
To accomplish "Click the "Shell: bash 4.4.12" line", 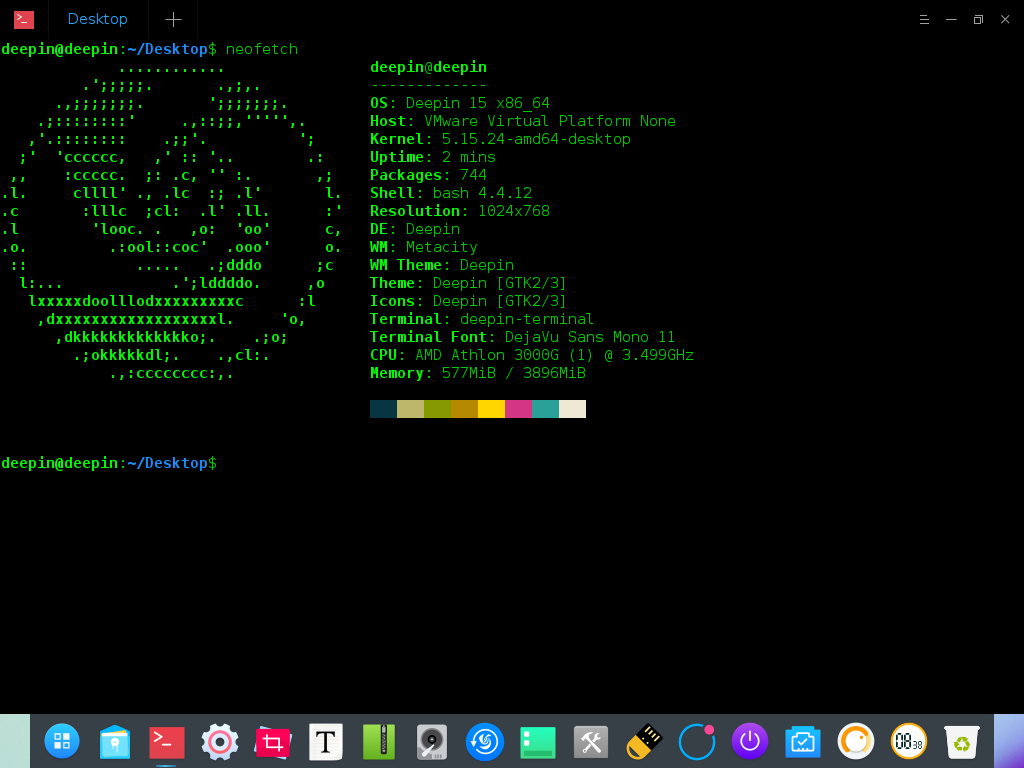I will point(451,193).
